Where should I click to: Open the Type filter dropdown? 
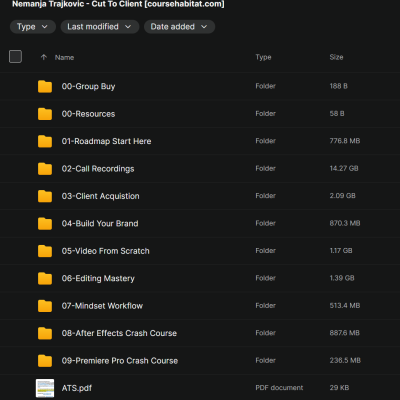point(33,27)
